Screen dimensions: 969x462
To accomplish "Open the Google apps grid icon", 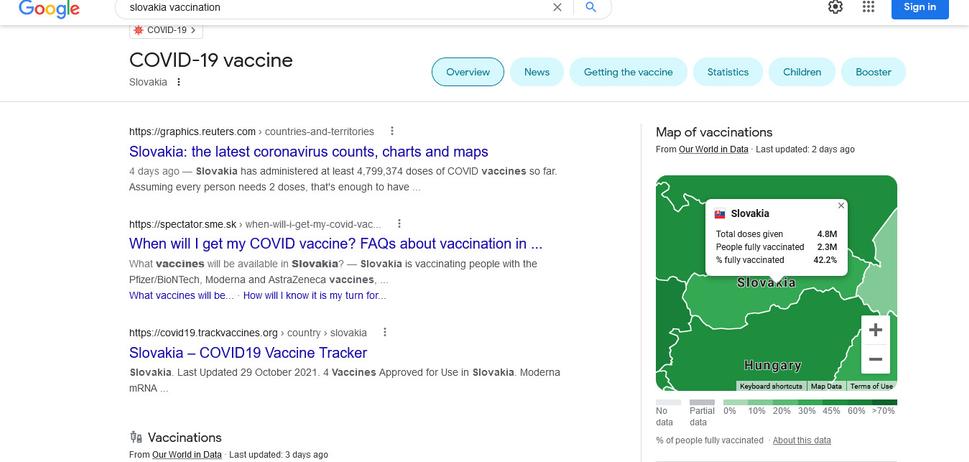I will point(868,7).
